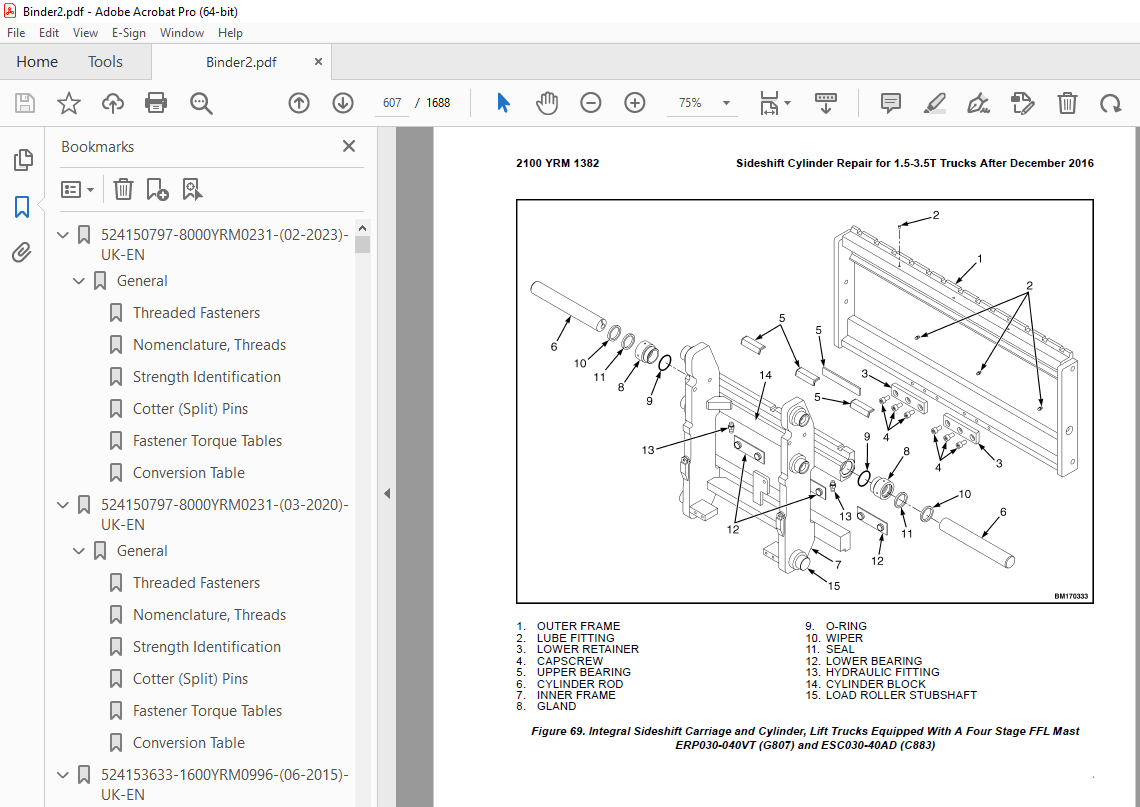Click the '2100 YRM 1382' page header
Screen dimensions: 1140x807
(x=558, y=164)
